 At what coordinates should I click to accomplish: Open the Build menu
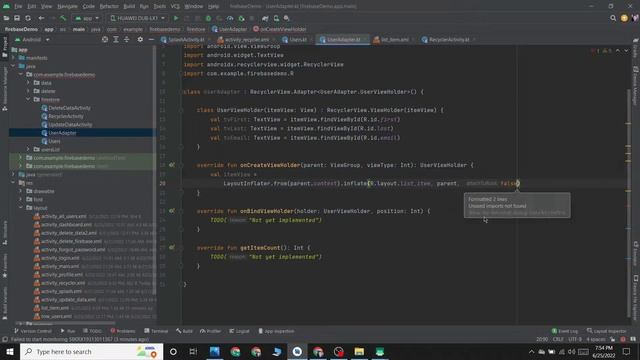point(129,7)
